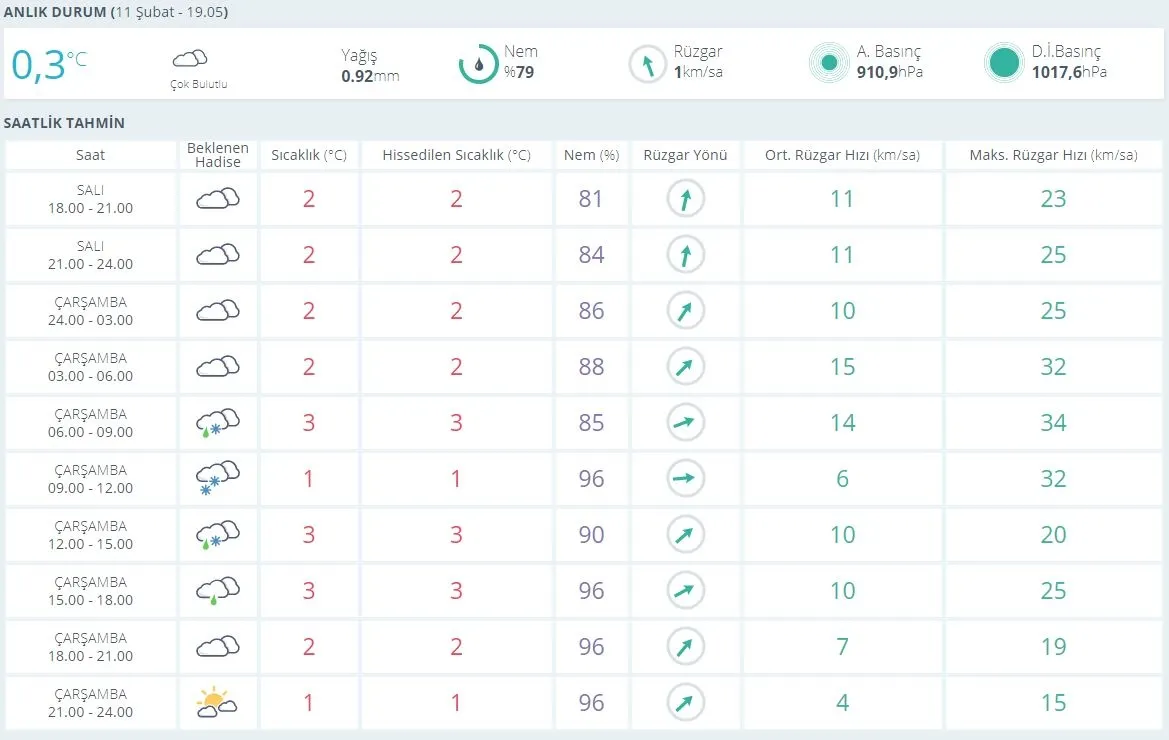
Task: Click the wind arrow for Çarşamba 03.00 - 06.00
Action: [x=685, y=367]
